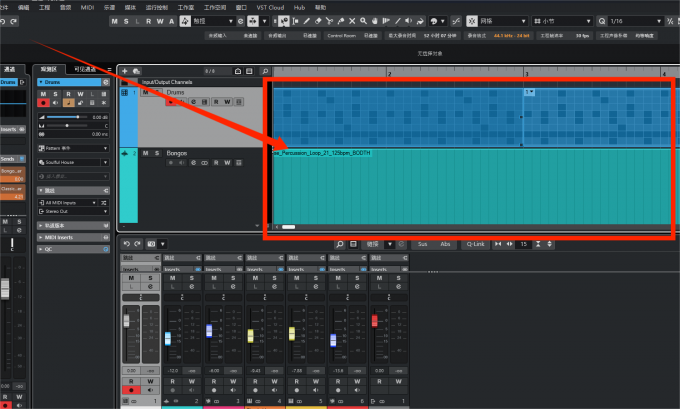Open the automation mode dropdown
The image size is (680, 409).
pos(213,21)
